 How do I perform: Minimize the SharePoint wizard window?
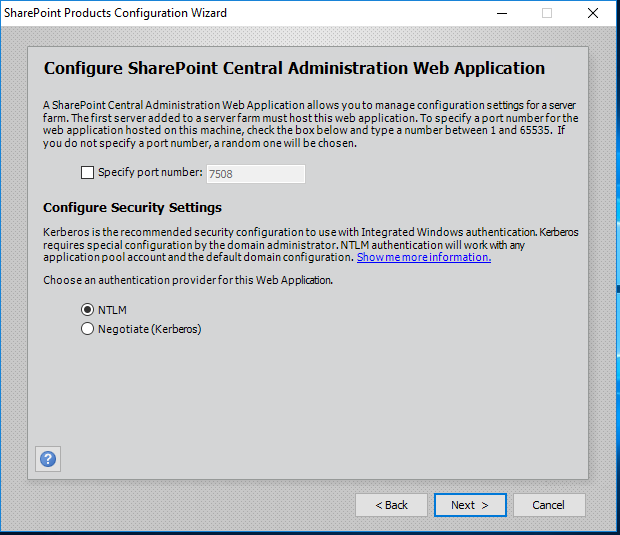point(502,13)
